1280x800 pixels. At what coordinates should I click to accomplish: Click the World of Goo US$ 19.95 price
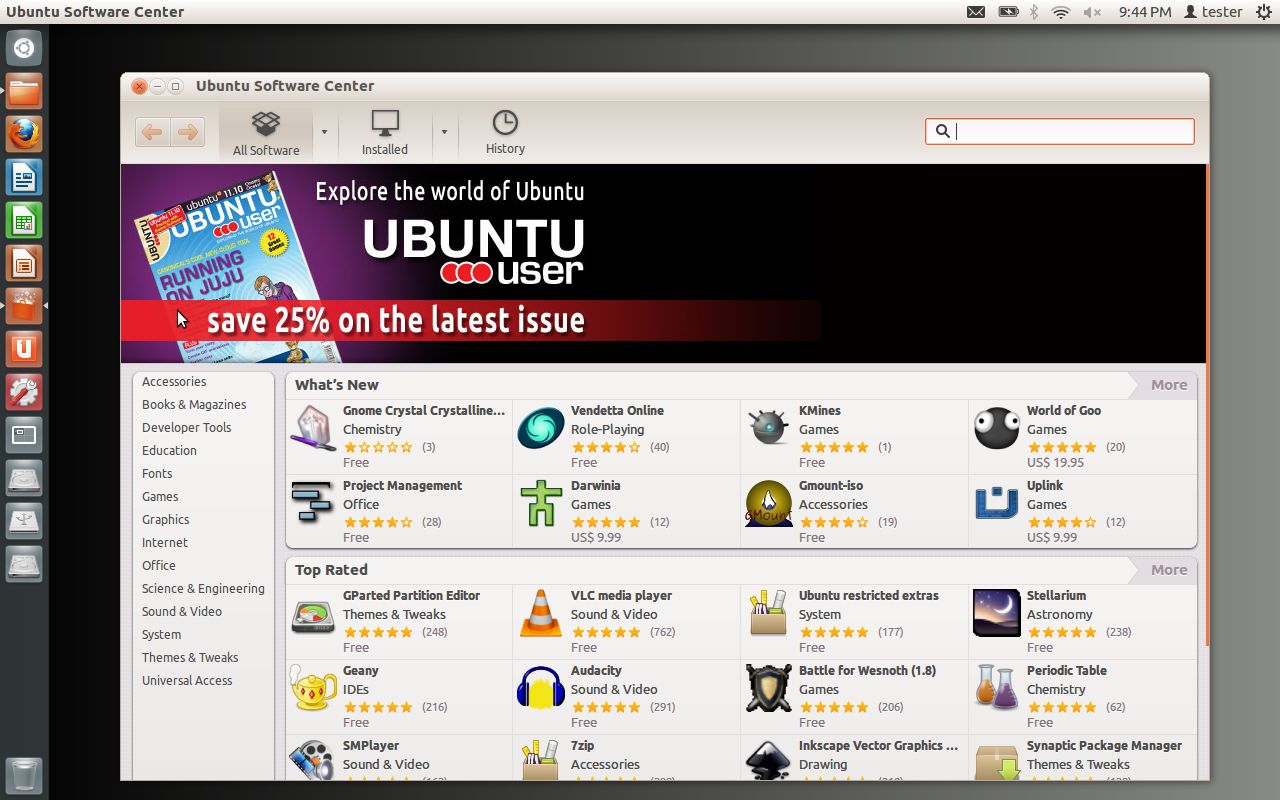[1055, 463]
